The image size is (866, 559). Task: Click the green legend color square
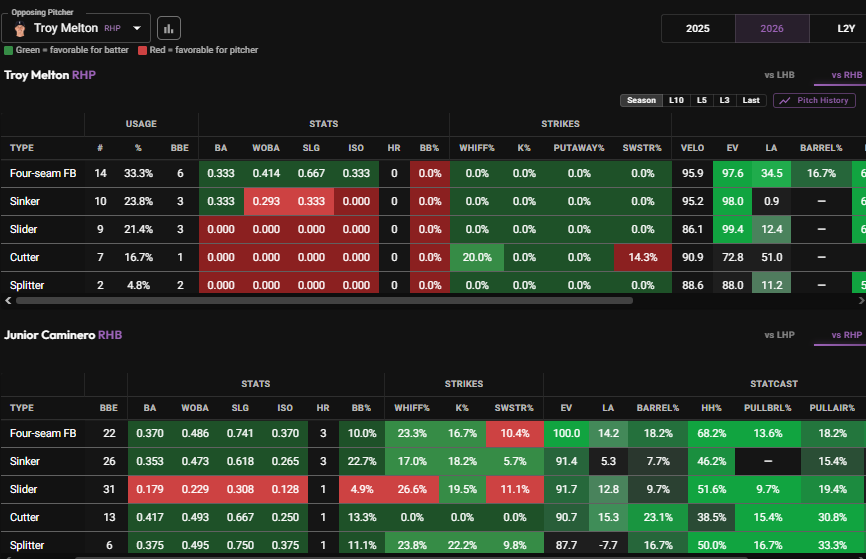(8, 50)
